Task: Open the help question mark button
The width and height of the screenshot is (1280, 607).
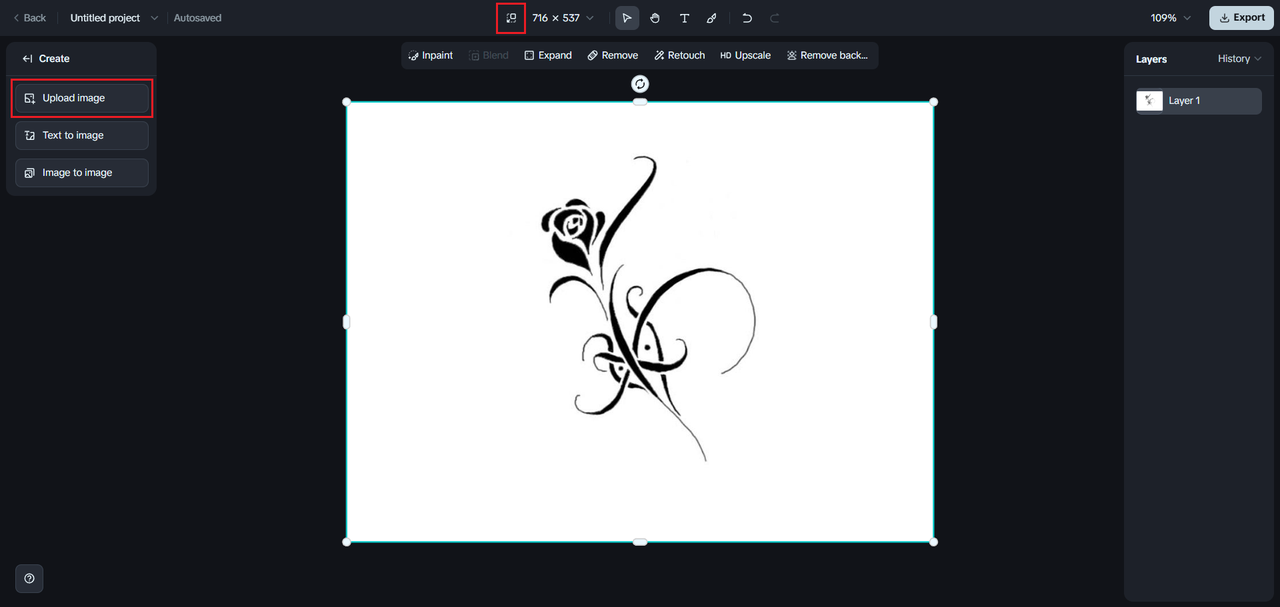Action: pos(29,578)
